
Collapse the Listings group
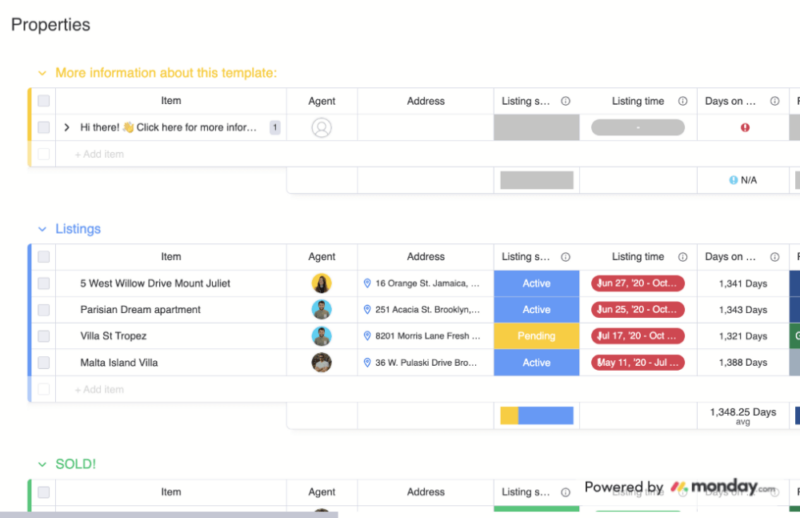point(42,229)
